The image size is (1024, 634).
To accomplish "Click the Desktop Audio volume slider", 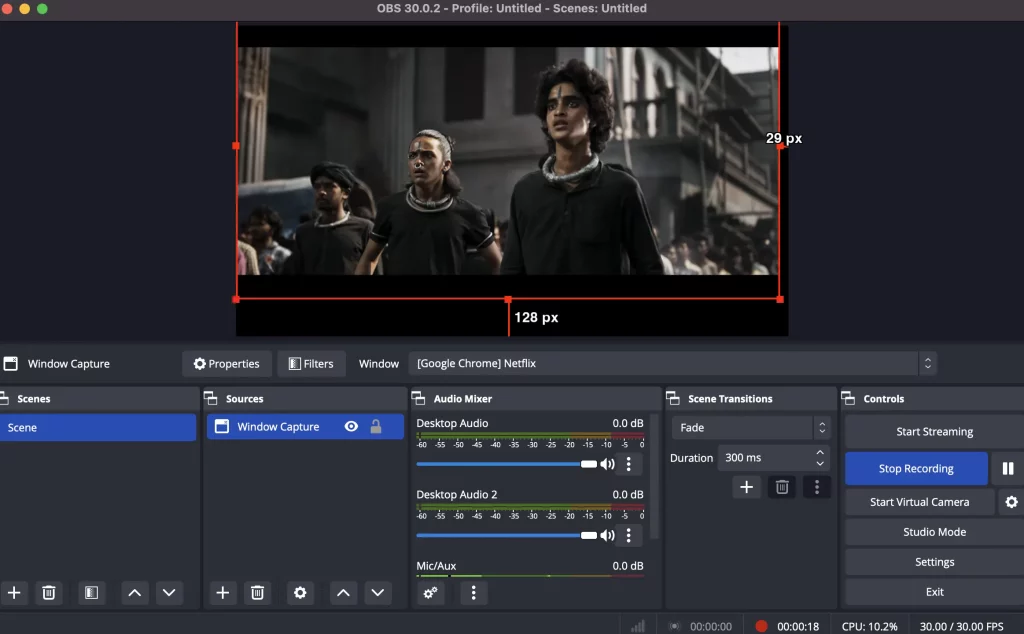I will point(500,464).
